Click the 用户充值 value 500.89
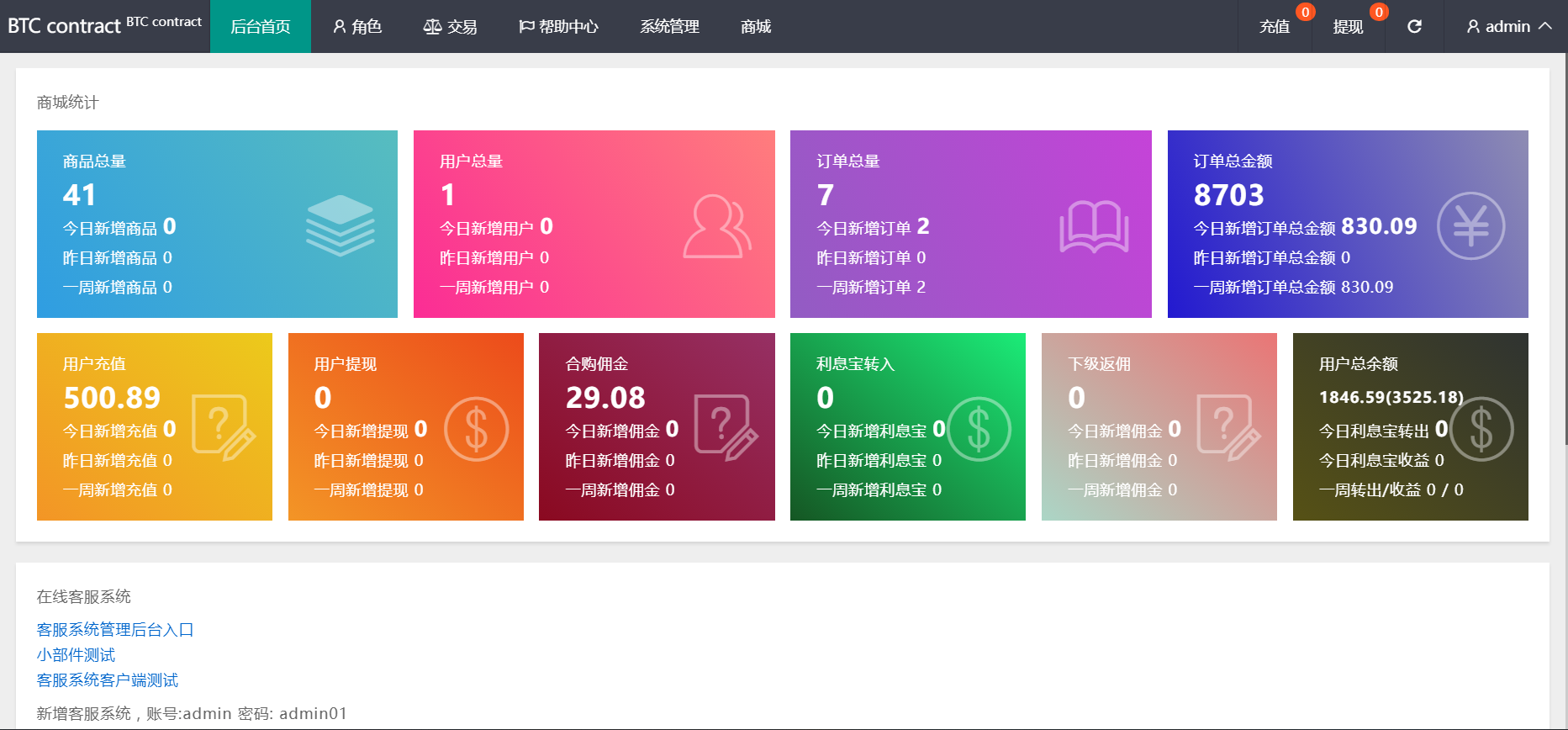Viewport: 1568px width, 730px height. [x=112, y=397]
